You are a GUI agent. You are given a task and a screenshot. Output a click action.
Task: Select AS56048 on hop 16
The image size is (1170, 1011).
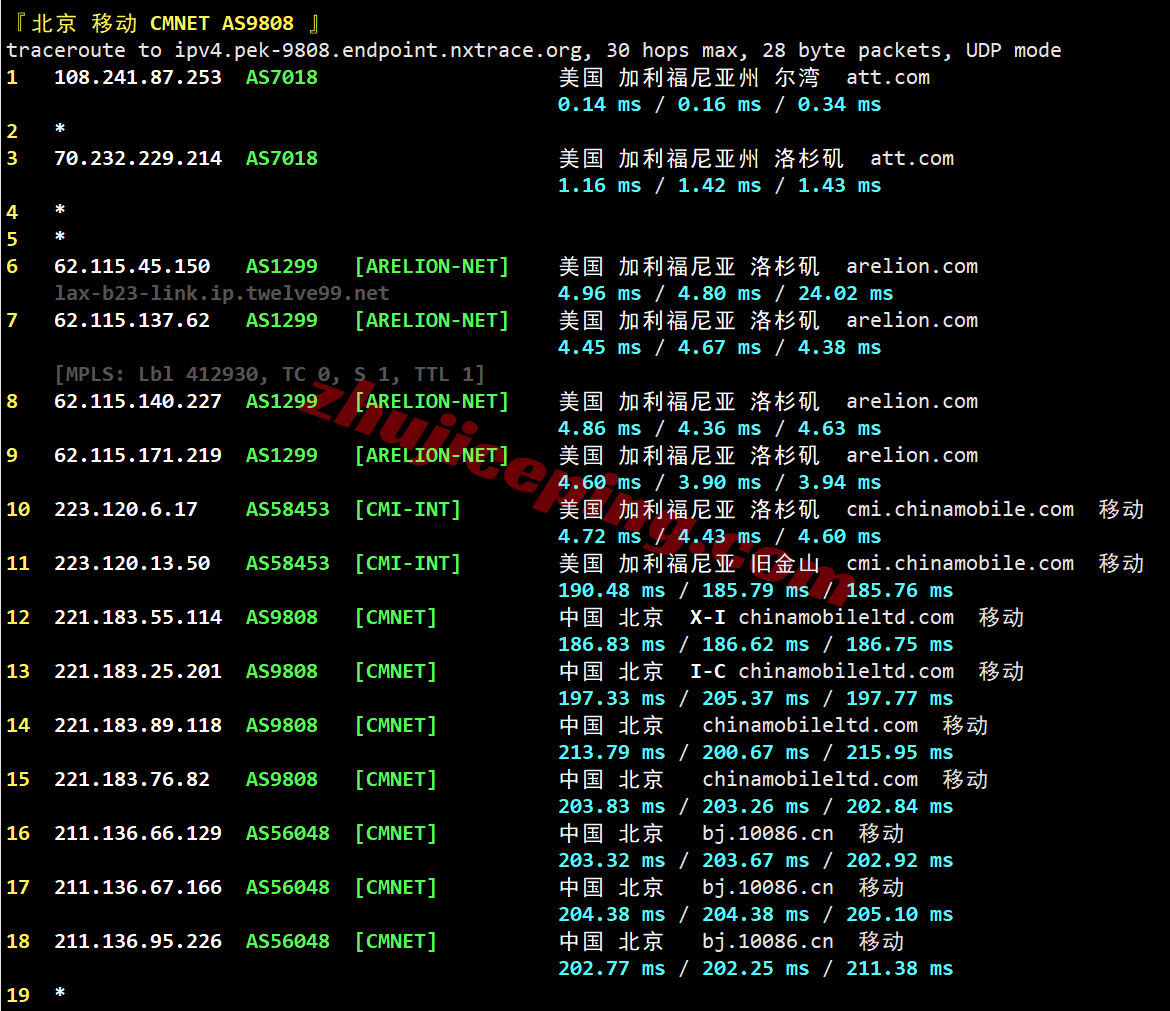(288, 833)
